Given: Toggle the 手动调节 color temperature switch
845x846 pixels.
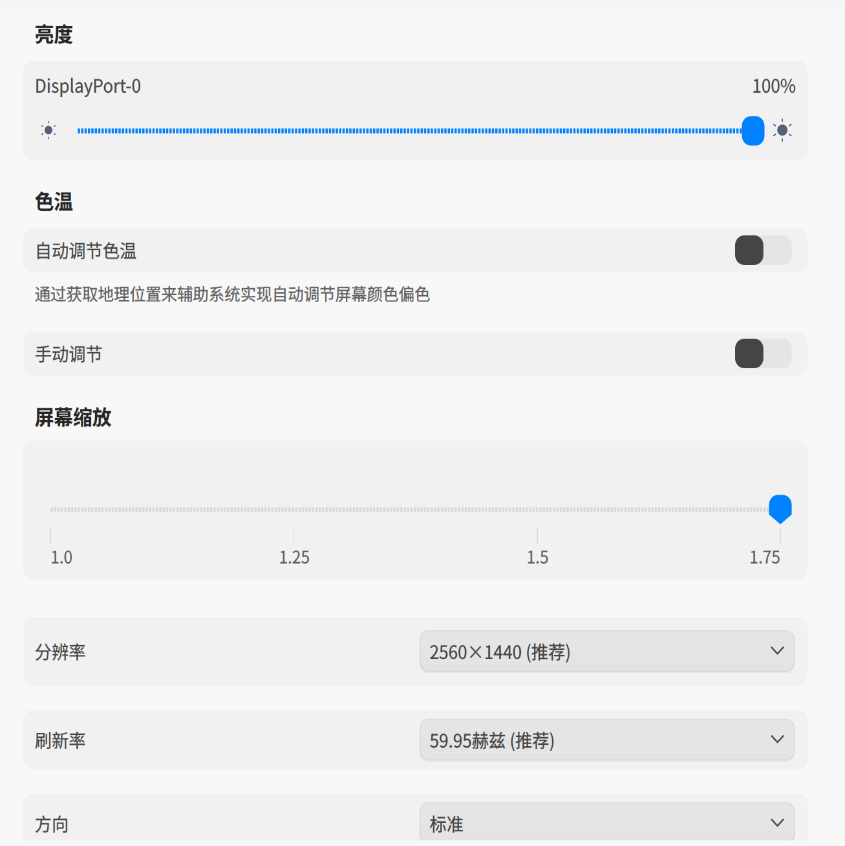Looking at the screenshot, I should click(x=762, y=354).
